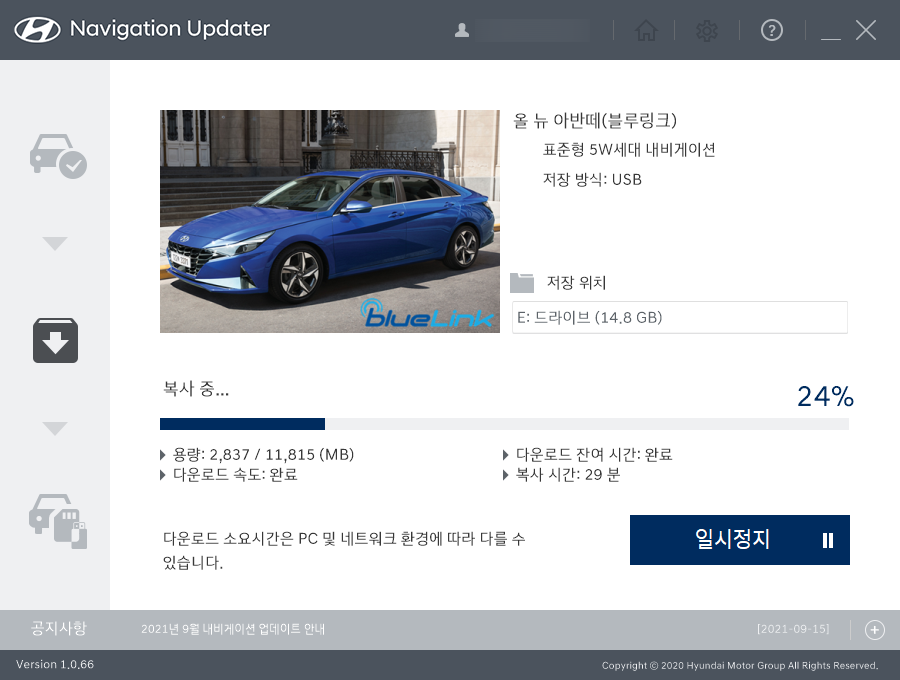Click the E: 드라이브 (14.8 GB) location field

point(680,317)
